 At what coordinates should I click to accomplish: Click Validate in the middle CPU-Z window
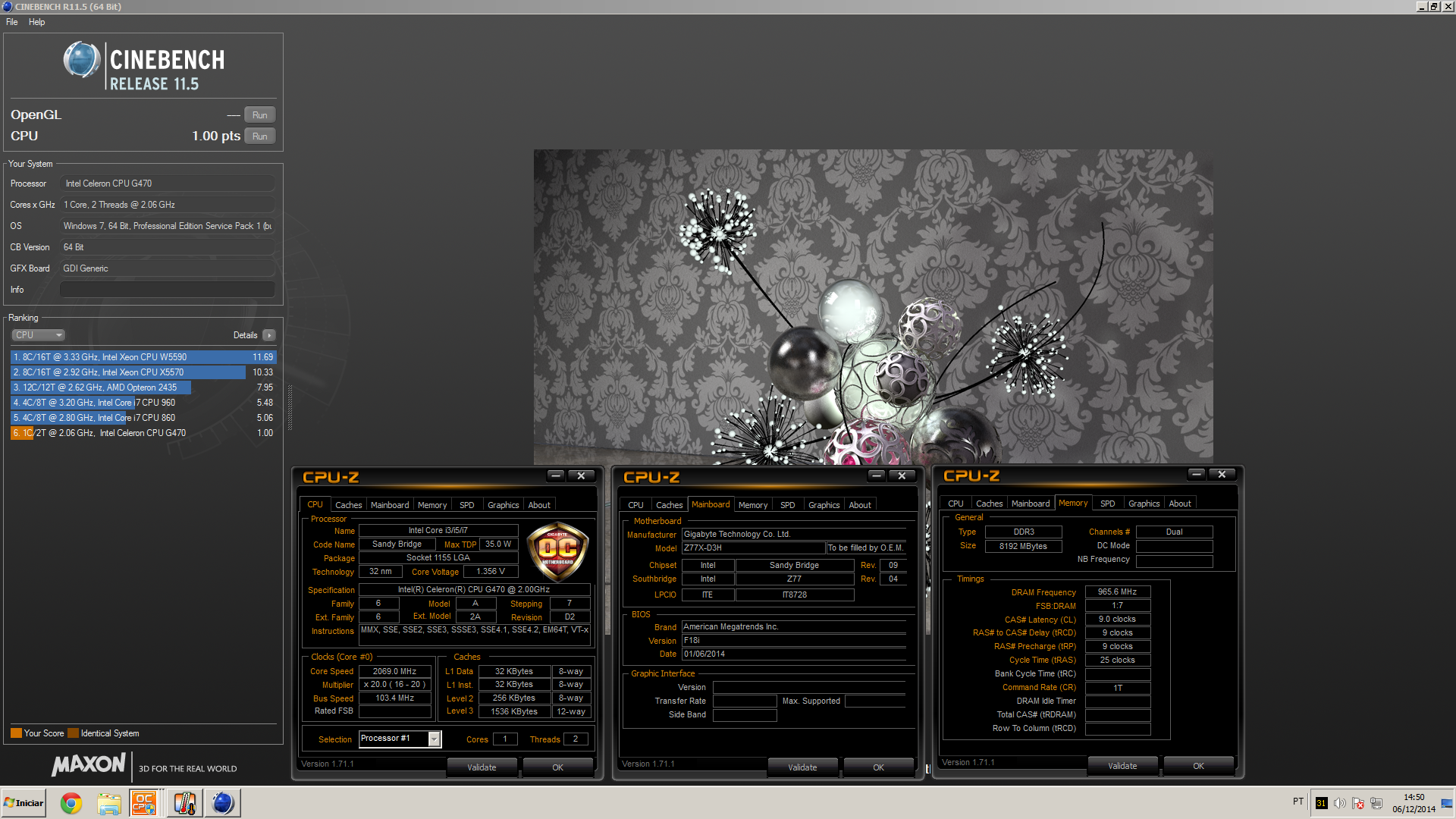pyautogui.click(x=802, y=767)
